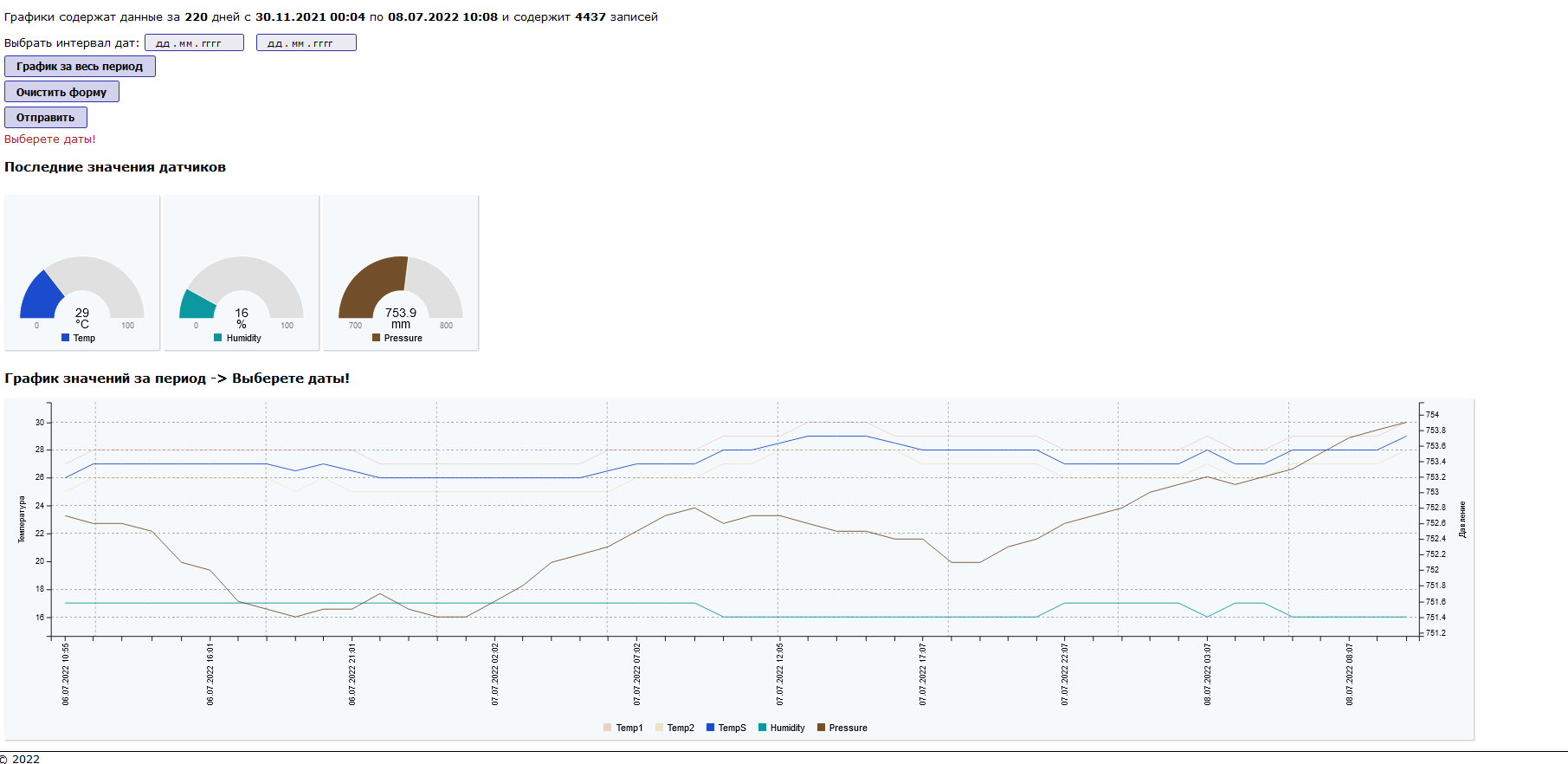Submit the form with 'Отправить'

click(46, 117)
